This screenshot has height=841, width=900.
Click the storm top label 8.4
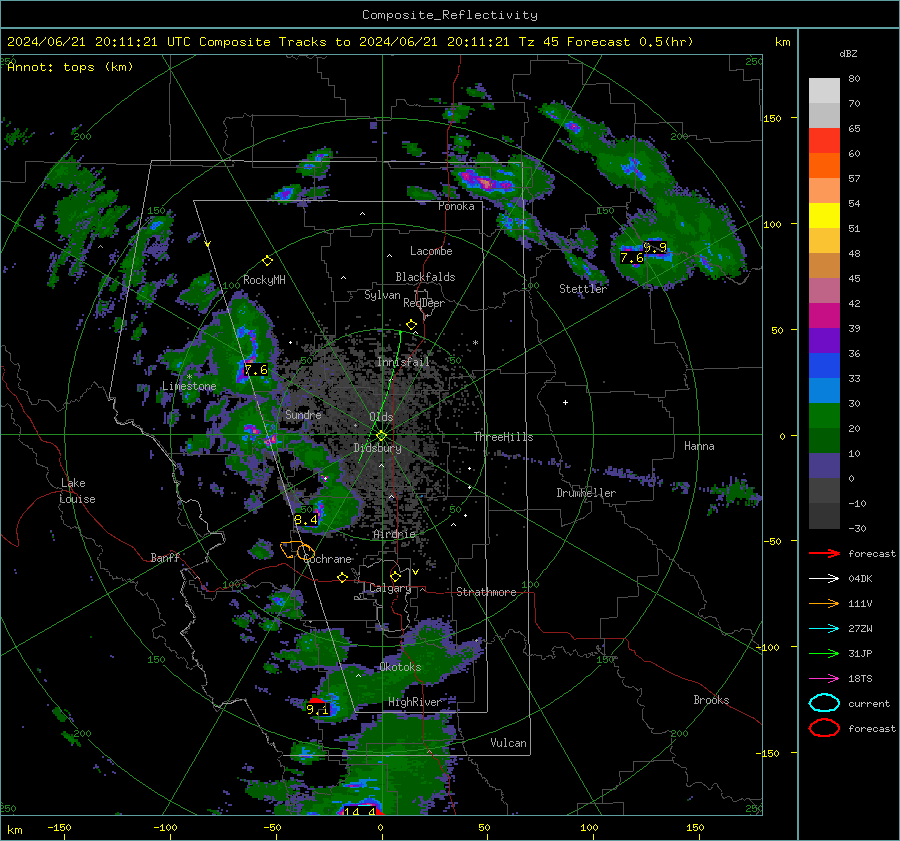click(305, 520)
